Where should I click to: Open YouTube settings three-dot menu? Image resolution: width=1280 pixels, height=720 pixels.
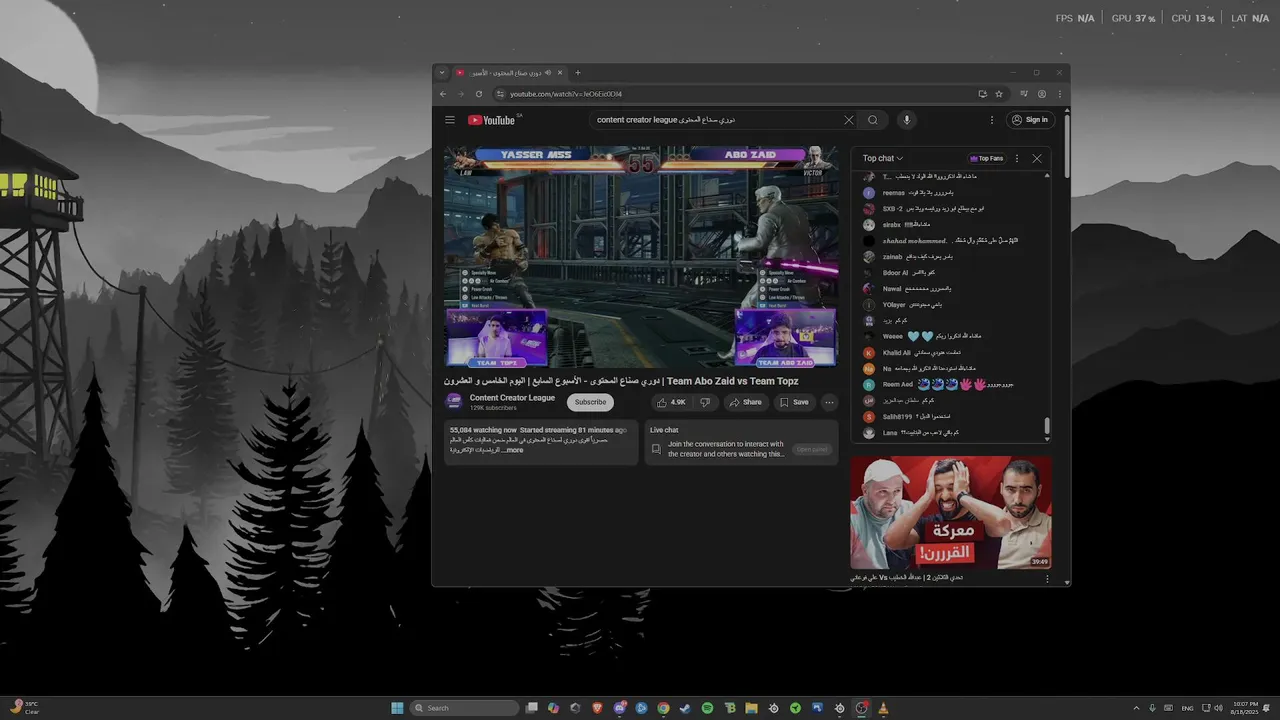[992, 120]
